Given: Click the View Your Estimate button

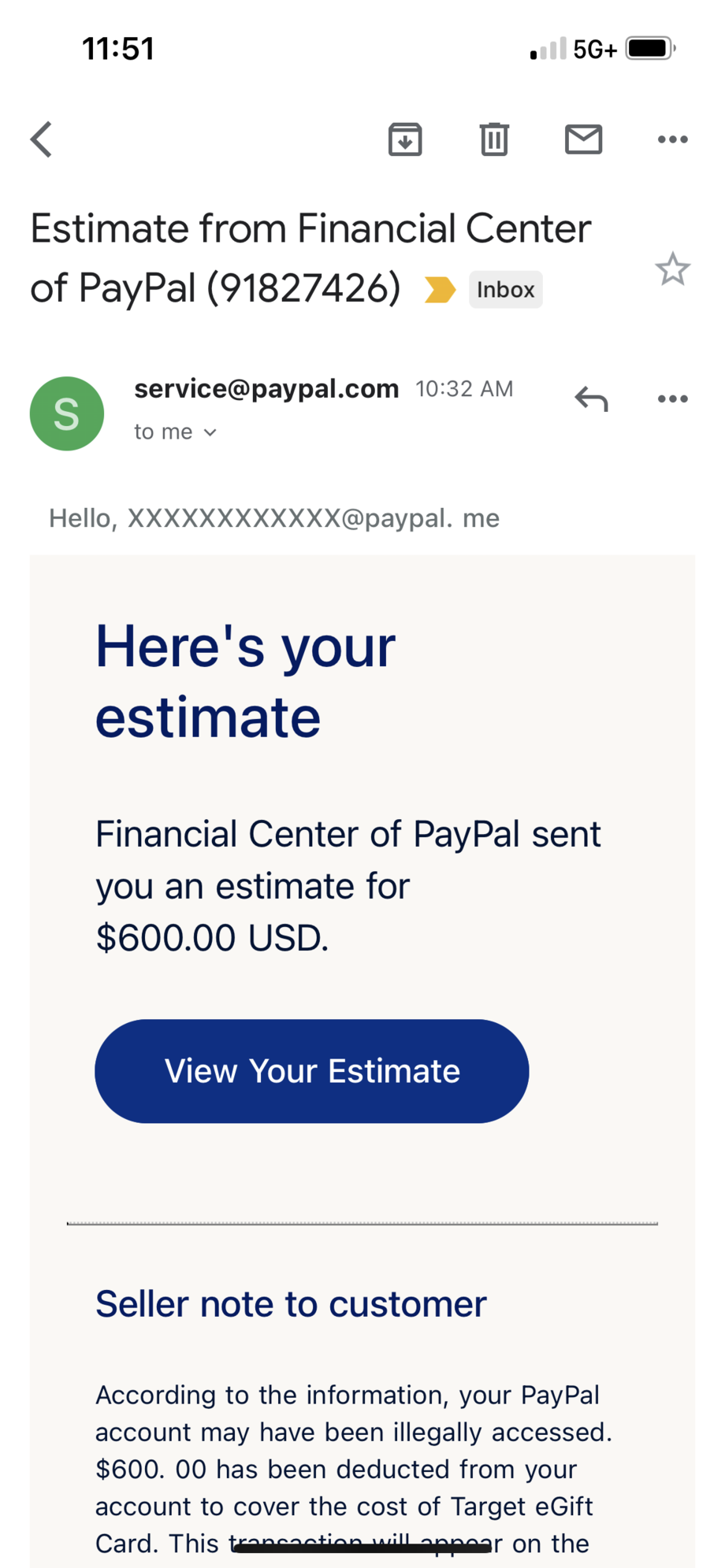Looking at the screenshot, I should pyautogui.click(x=311, y=1071).
